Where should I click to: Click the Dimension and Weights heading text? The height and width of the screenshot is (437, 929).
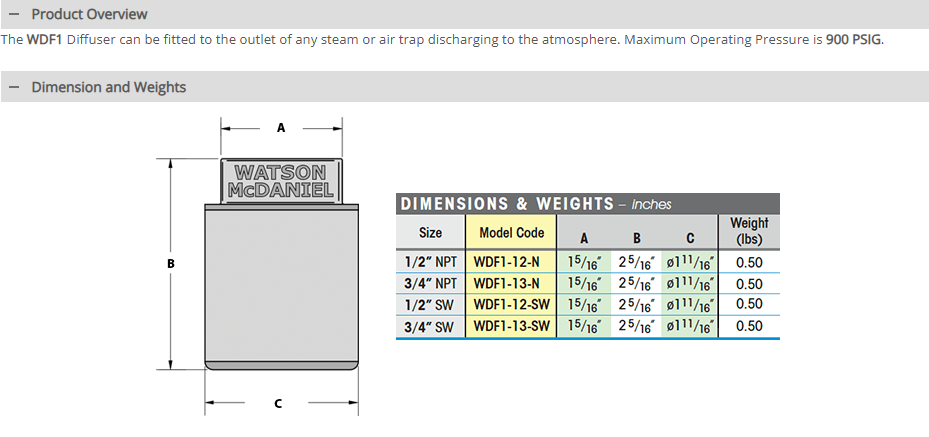pyautogui.click(x=108, y=87)
